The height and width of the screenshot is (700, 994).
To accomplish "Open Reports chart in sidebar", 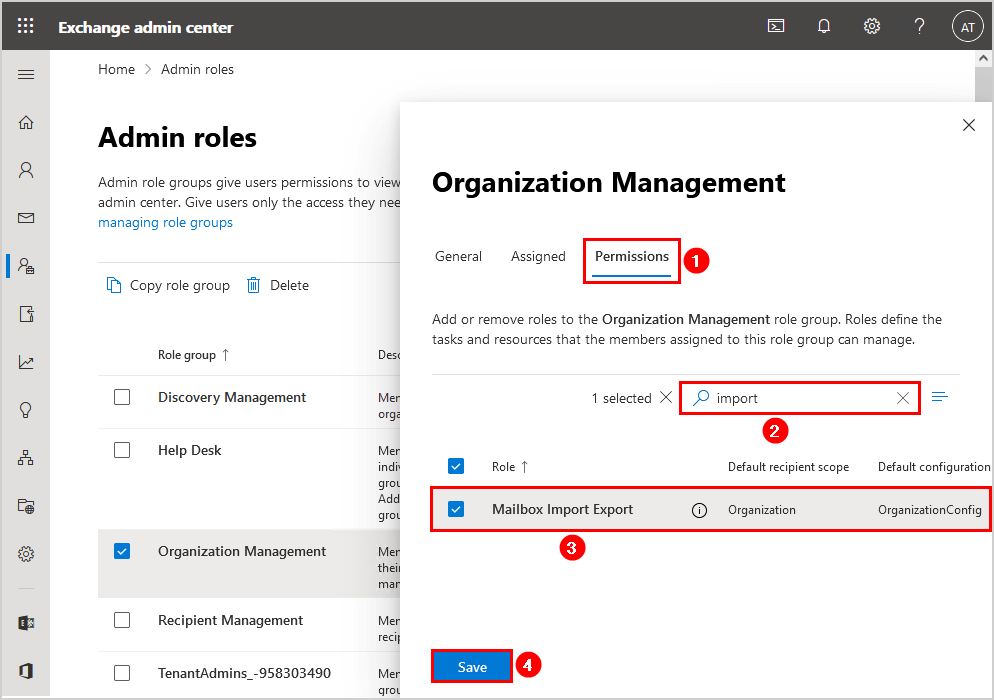I will click(26, 362).
